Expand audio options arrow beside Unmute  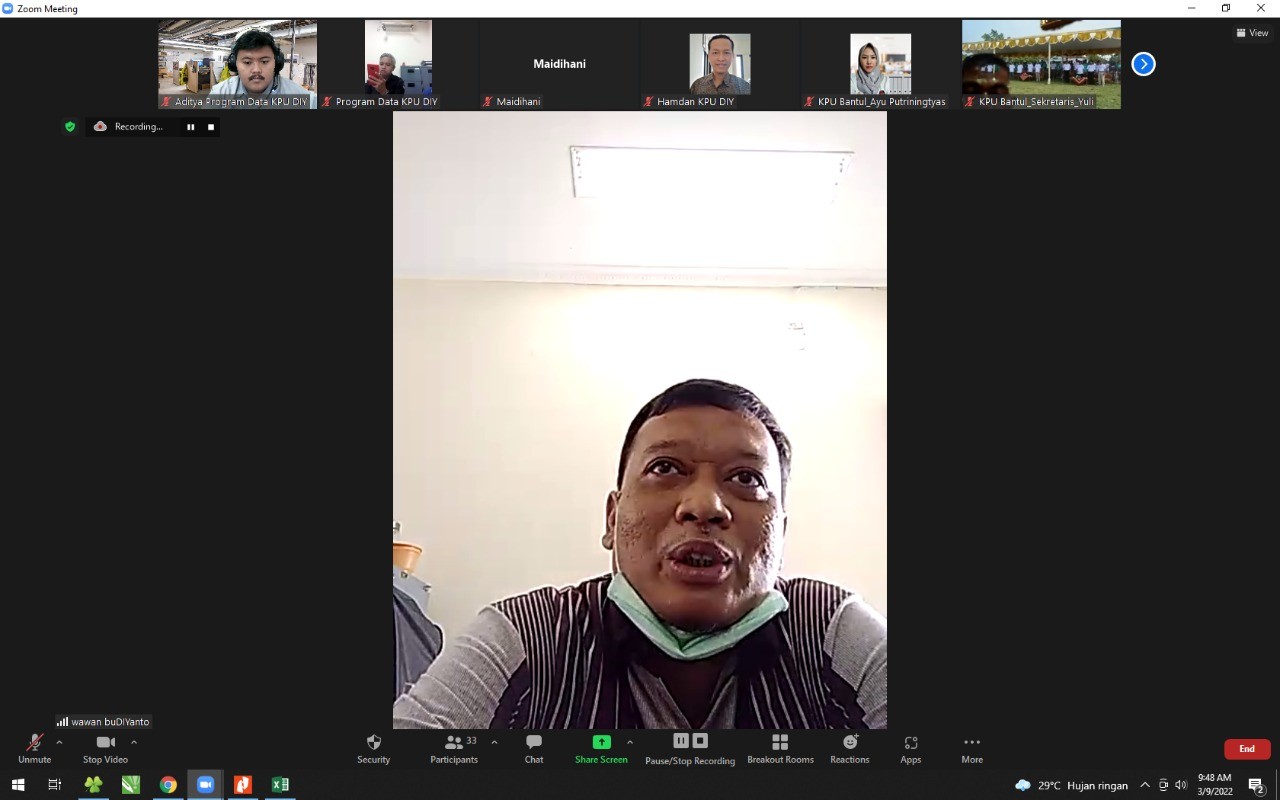pos(59,742)
